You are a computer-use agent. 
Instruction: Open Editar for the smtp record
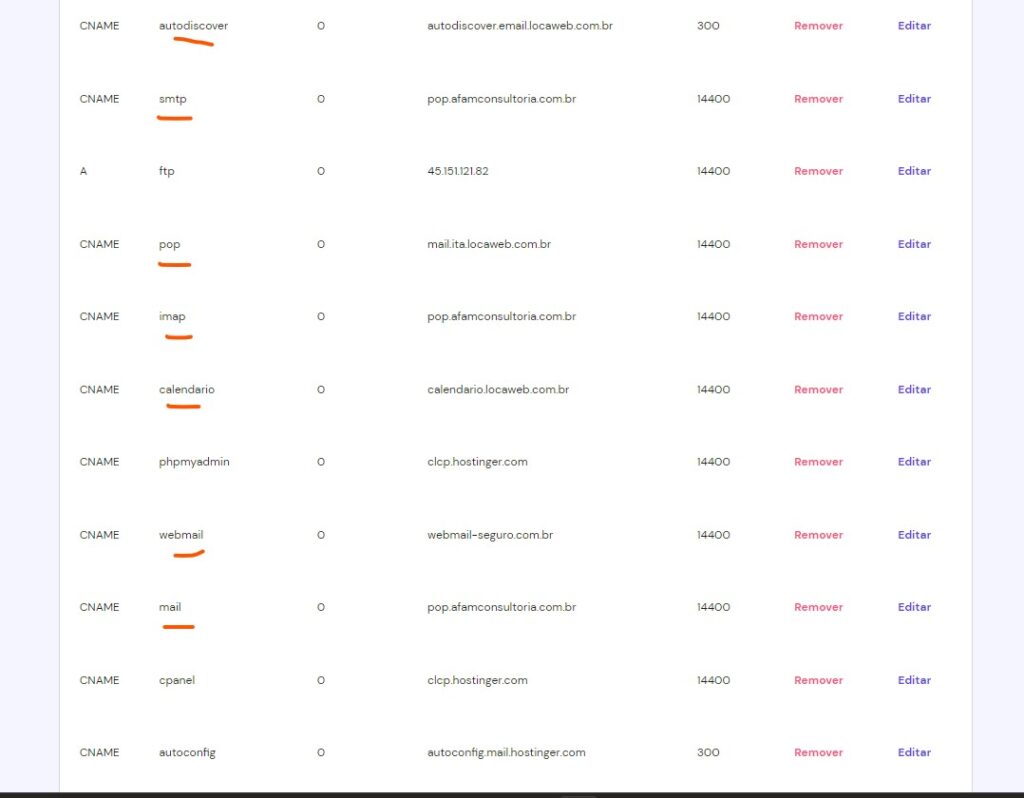coord(914,99)
